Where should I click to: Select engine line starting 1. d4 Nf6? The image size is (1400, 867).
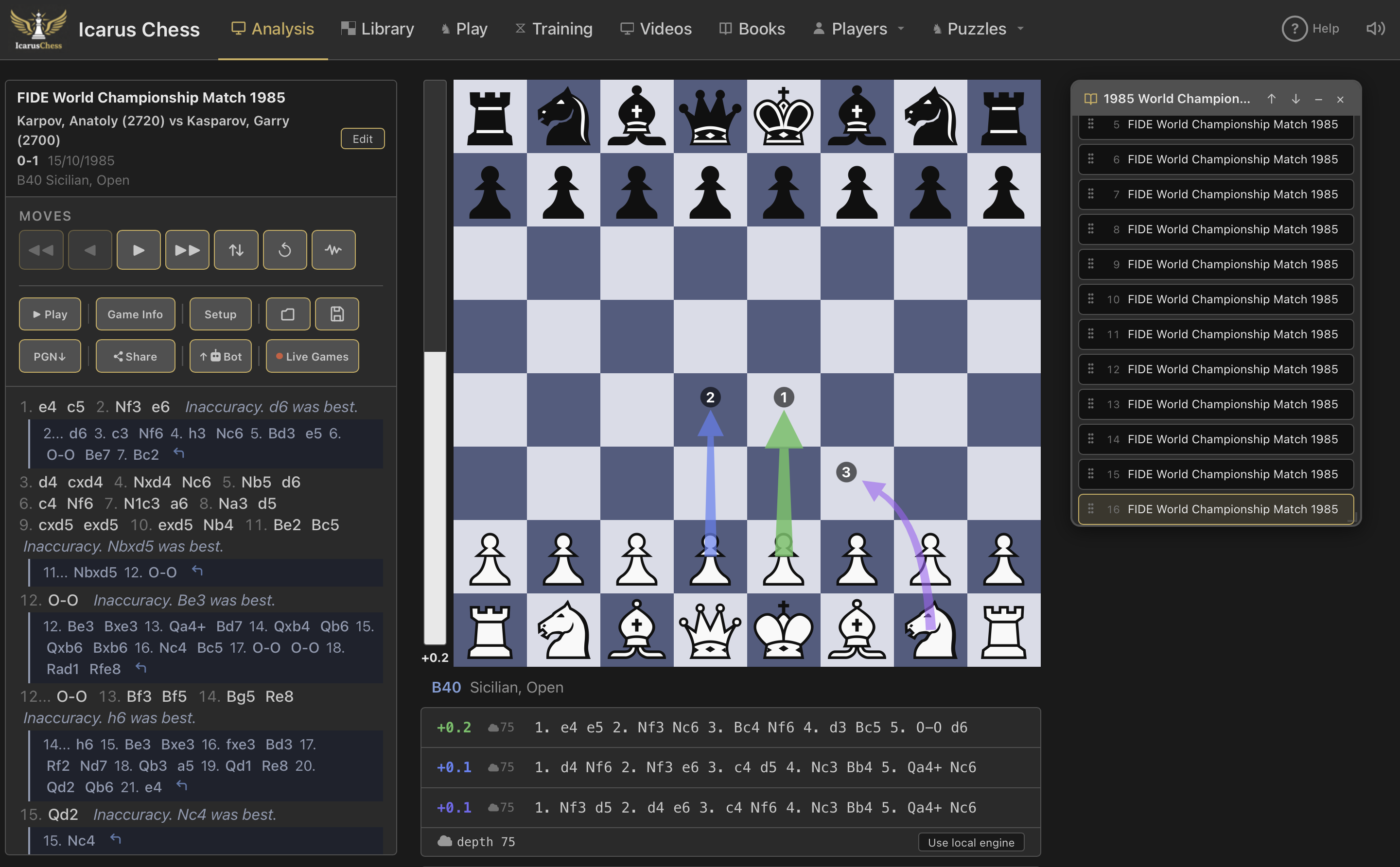[730, 767]
